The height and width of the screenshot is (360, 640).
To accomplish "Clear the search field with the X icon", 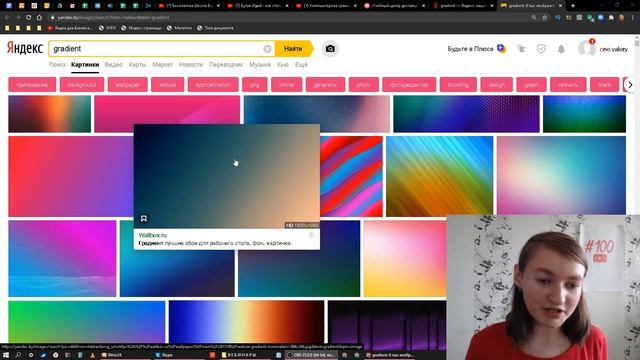I will [x=267, y=49].
